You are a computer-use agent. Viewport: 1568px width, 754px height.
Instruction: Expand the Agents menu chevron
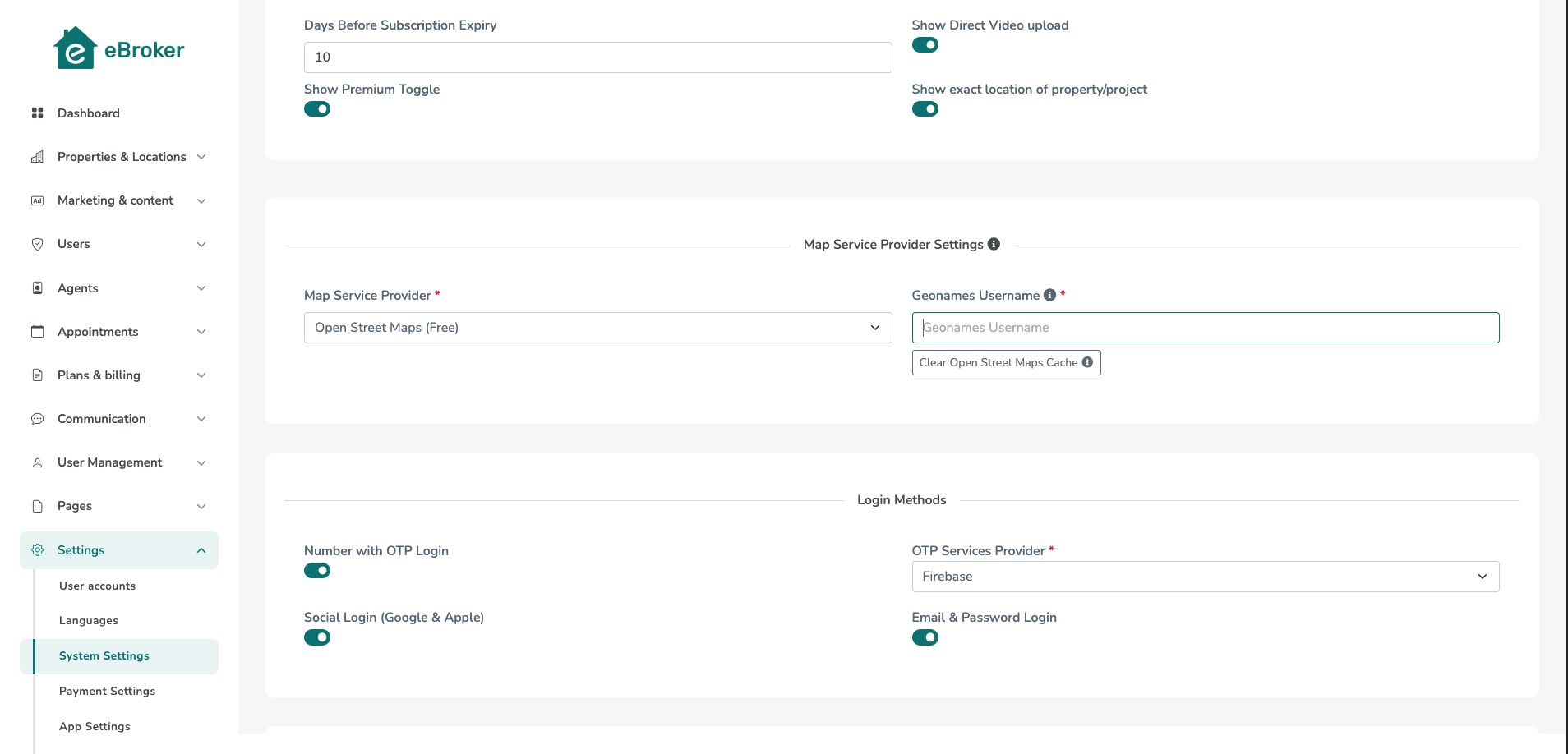201,287
